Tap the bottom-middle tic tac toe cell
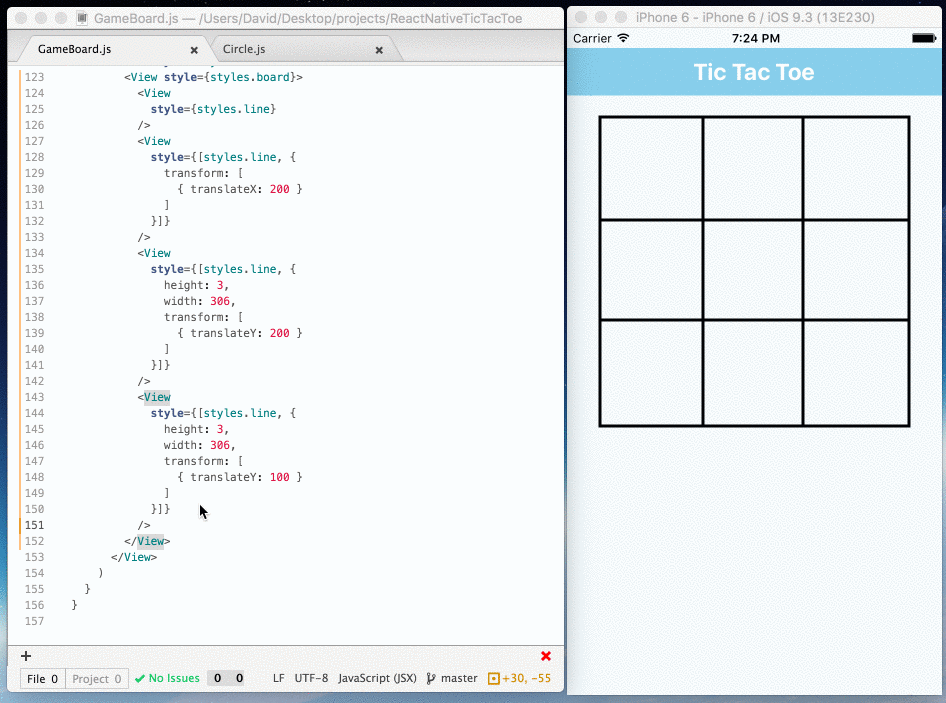Viewport: 946px width, 703px height. click(753, 373)
